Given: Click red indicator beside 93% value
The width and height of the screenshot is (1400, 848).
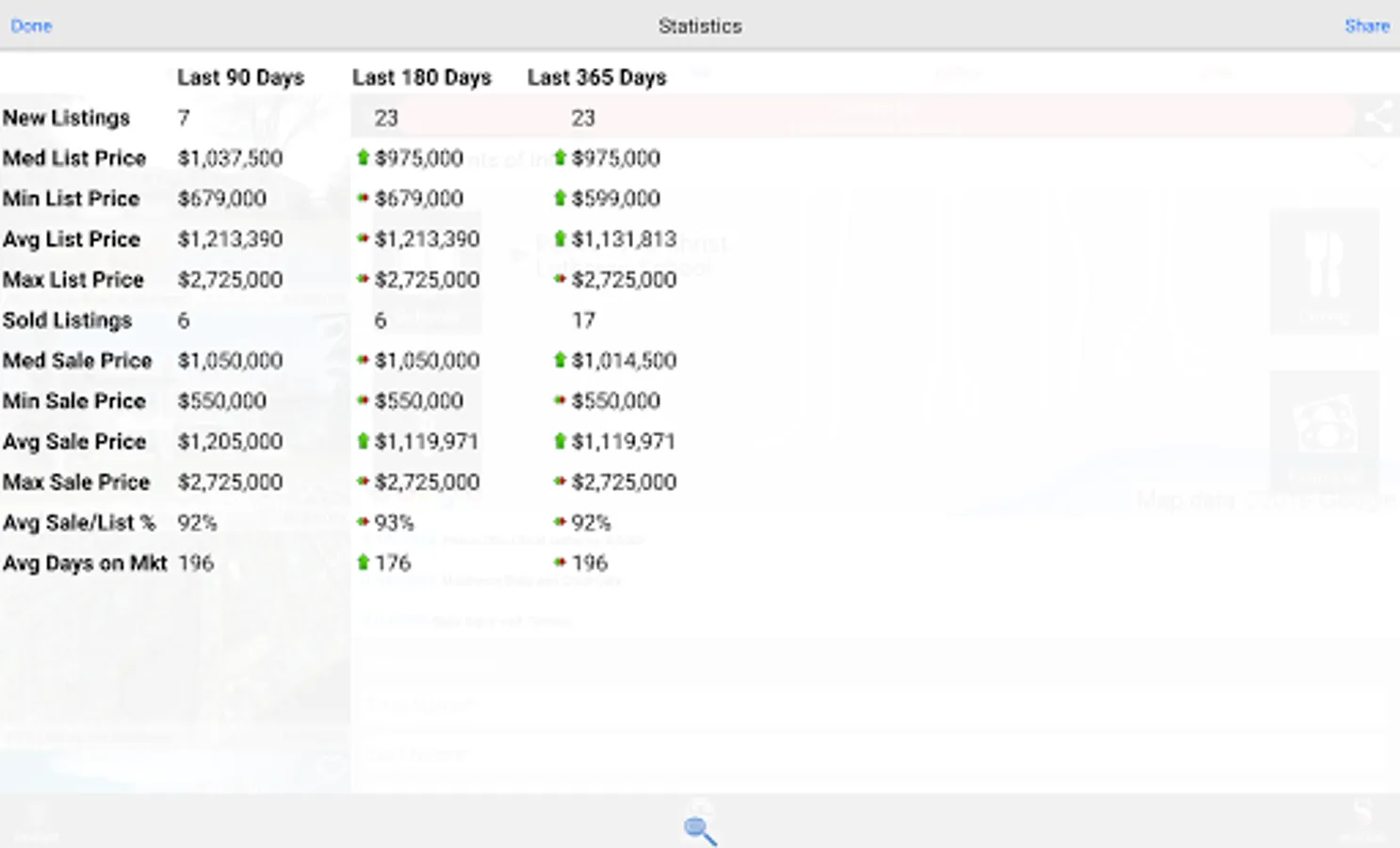Looking at the screenshot, I should pyautogui.click(x=363, y=521).
